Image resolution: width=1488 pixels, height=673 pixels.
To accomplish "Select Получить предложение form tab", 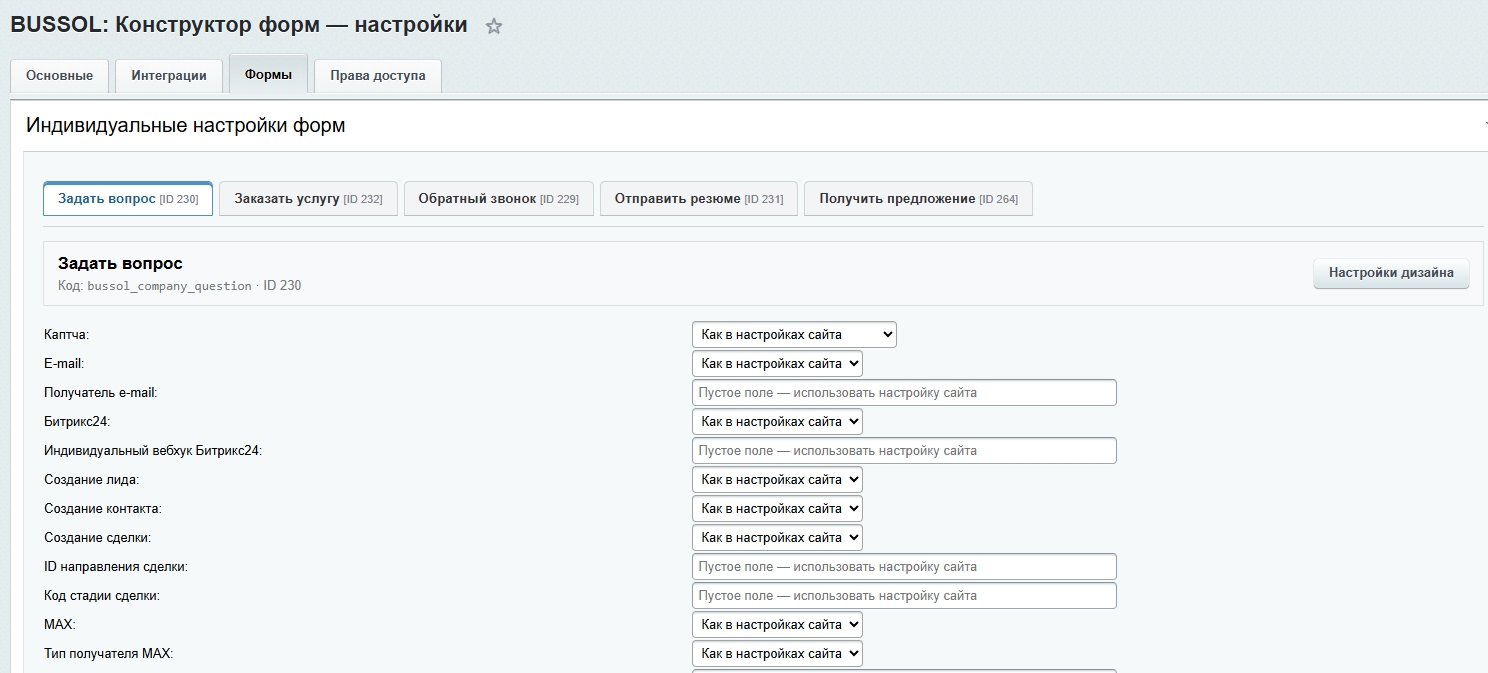I will coord(918,198).
